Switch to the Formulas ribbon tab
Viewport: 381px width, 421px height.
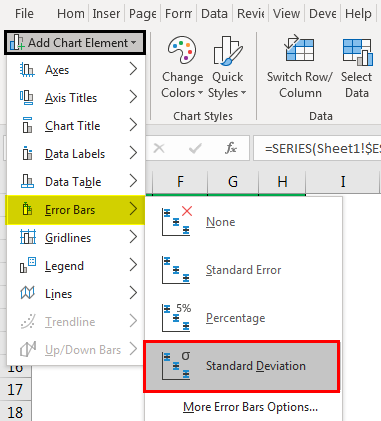point(178,14)
